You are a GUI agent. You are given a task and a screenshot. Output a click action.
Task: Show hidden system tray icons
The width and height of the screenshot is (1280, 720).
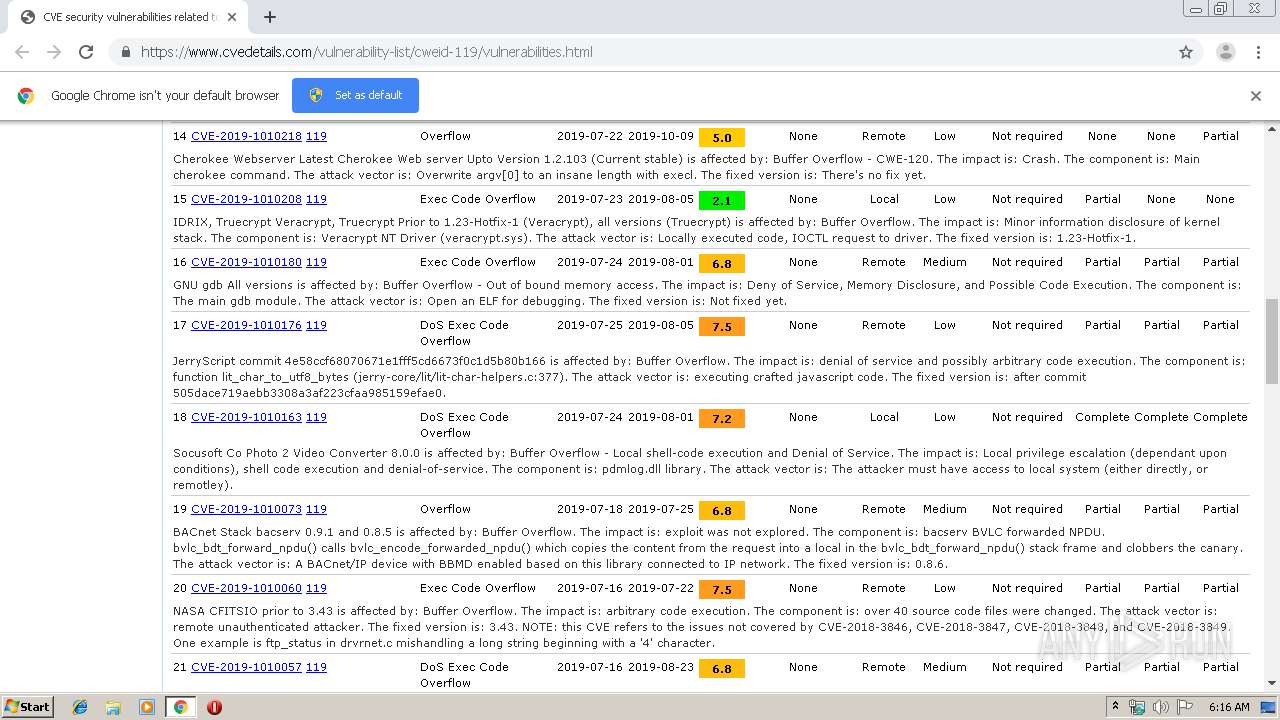click(x=1115, y=706)
